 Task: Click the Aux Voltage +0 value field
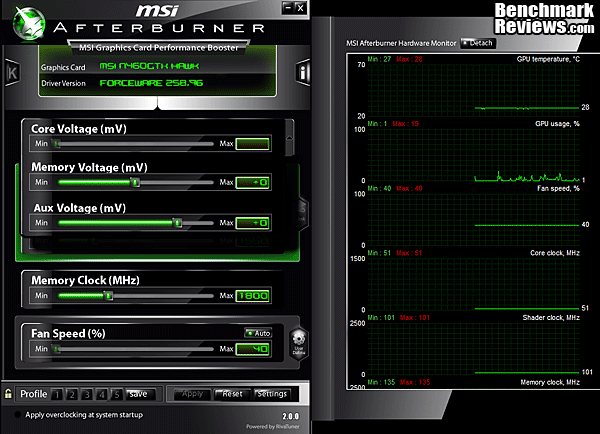[253, 223]
